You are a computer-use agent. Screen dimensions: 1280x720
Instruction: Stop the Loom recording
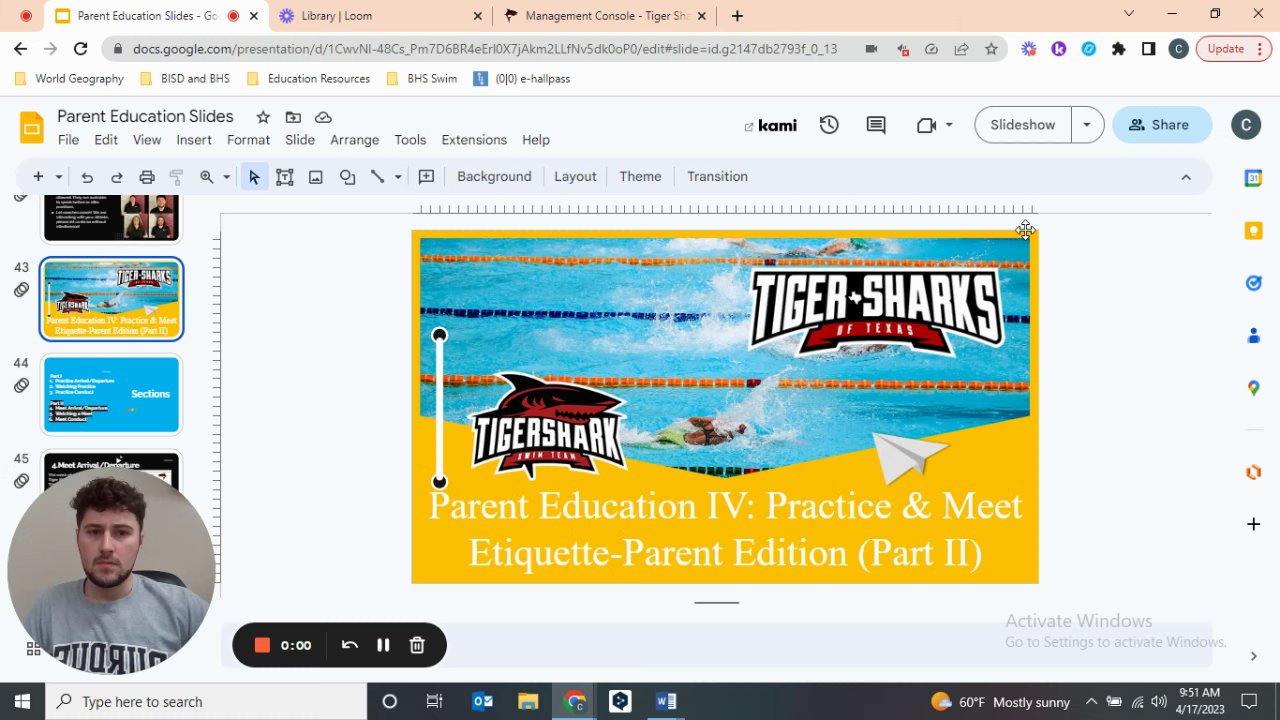[262, 646]
